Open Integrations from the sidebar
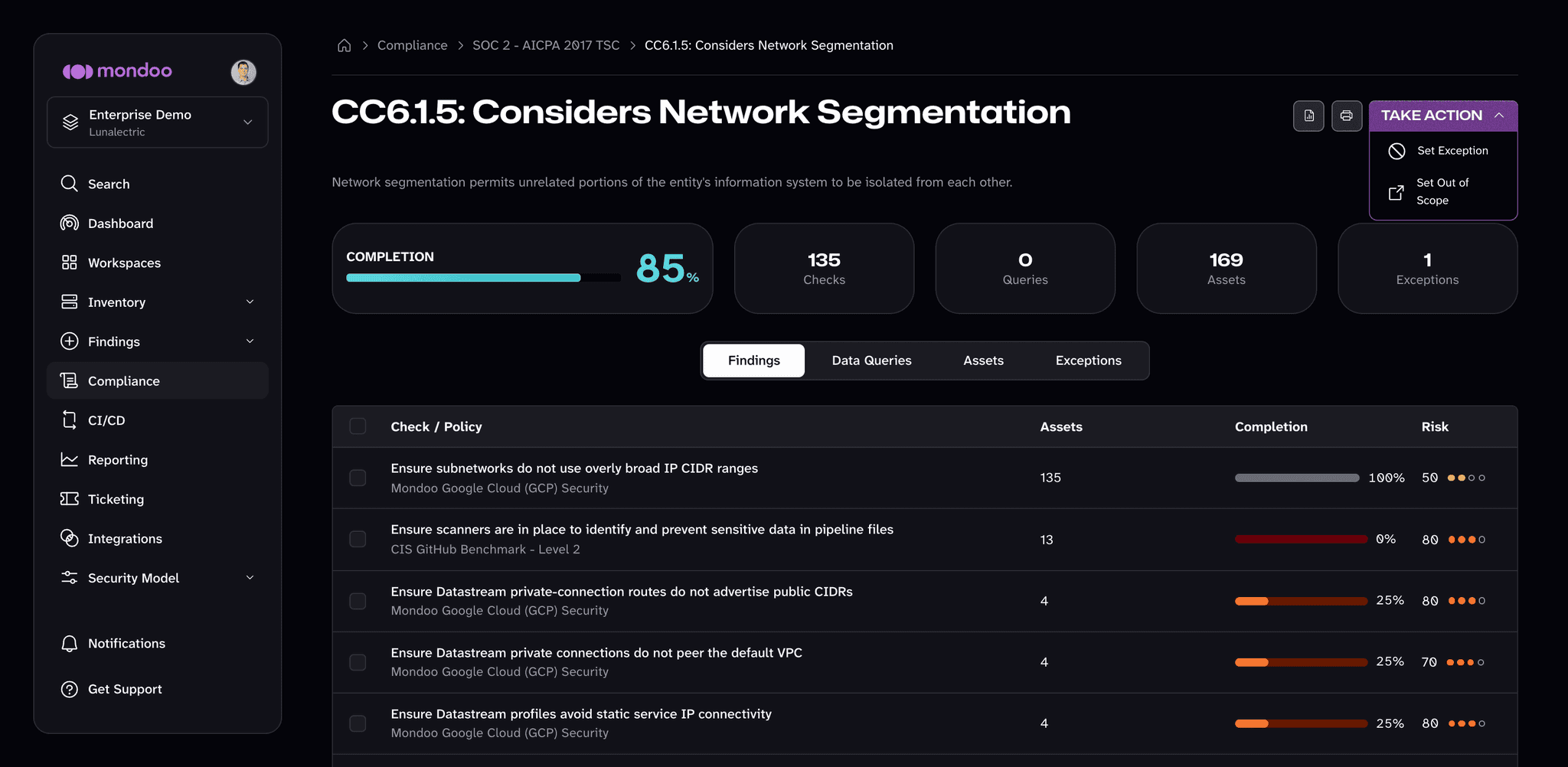The width and height of the screenshot is (1568, 767). pos(158,539)
